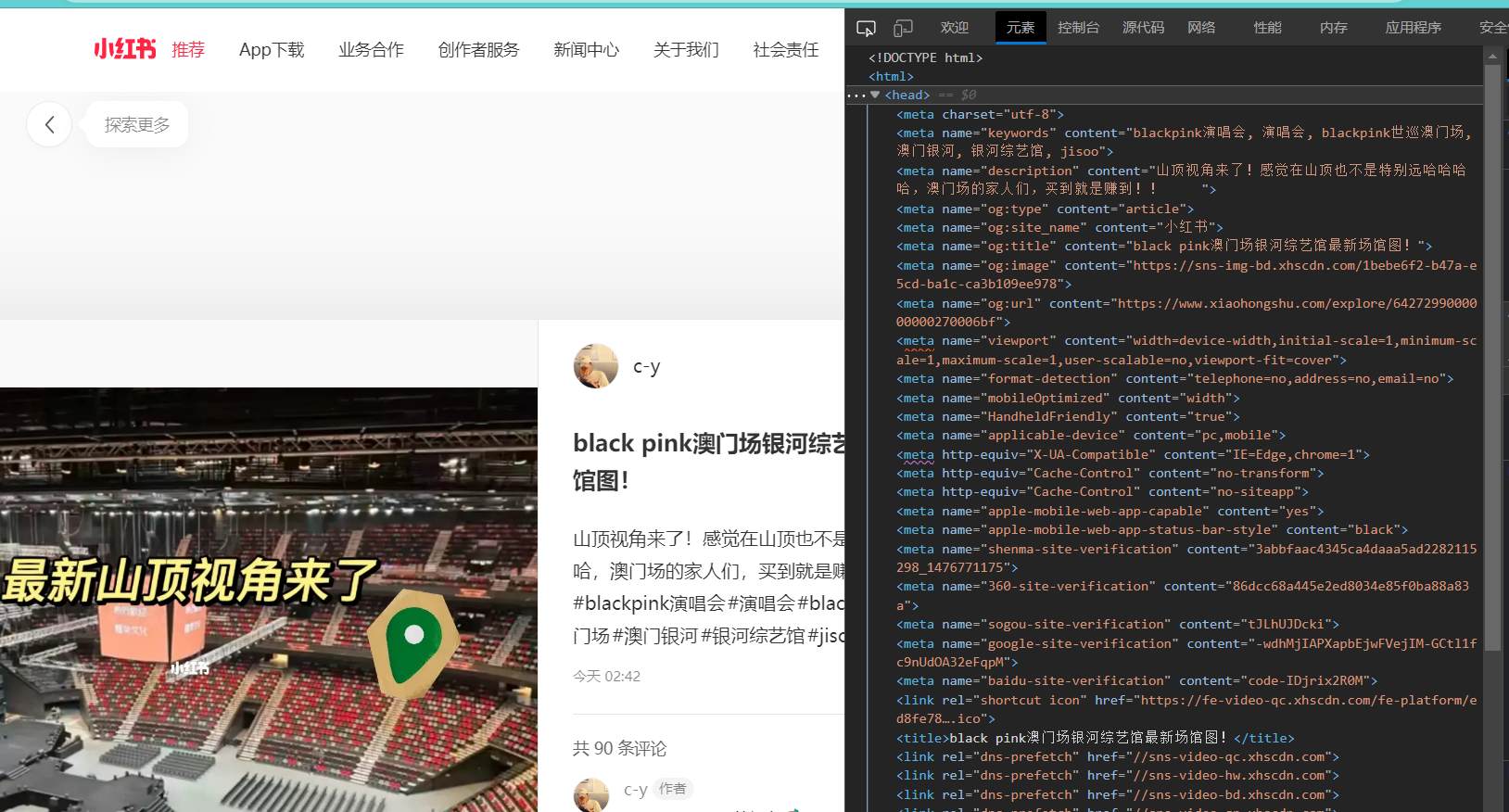
Task: Select the meta viewport node
Action: click(1186, 350)
